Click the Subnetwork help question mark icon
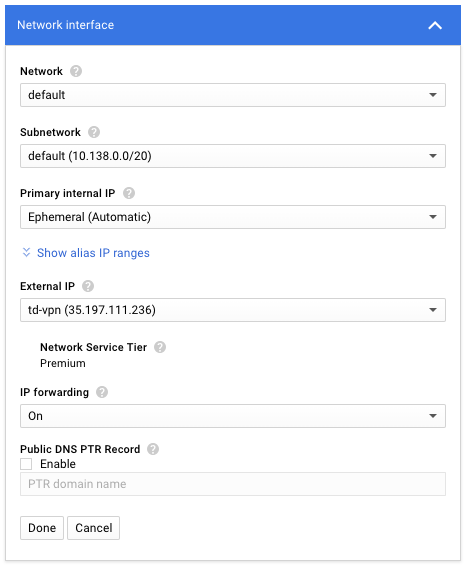 coord(94,132)
